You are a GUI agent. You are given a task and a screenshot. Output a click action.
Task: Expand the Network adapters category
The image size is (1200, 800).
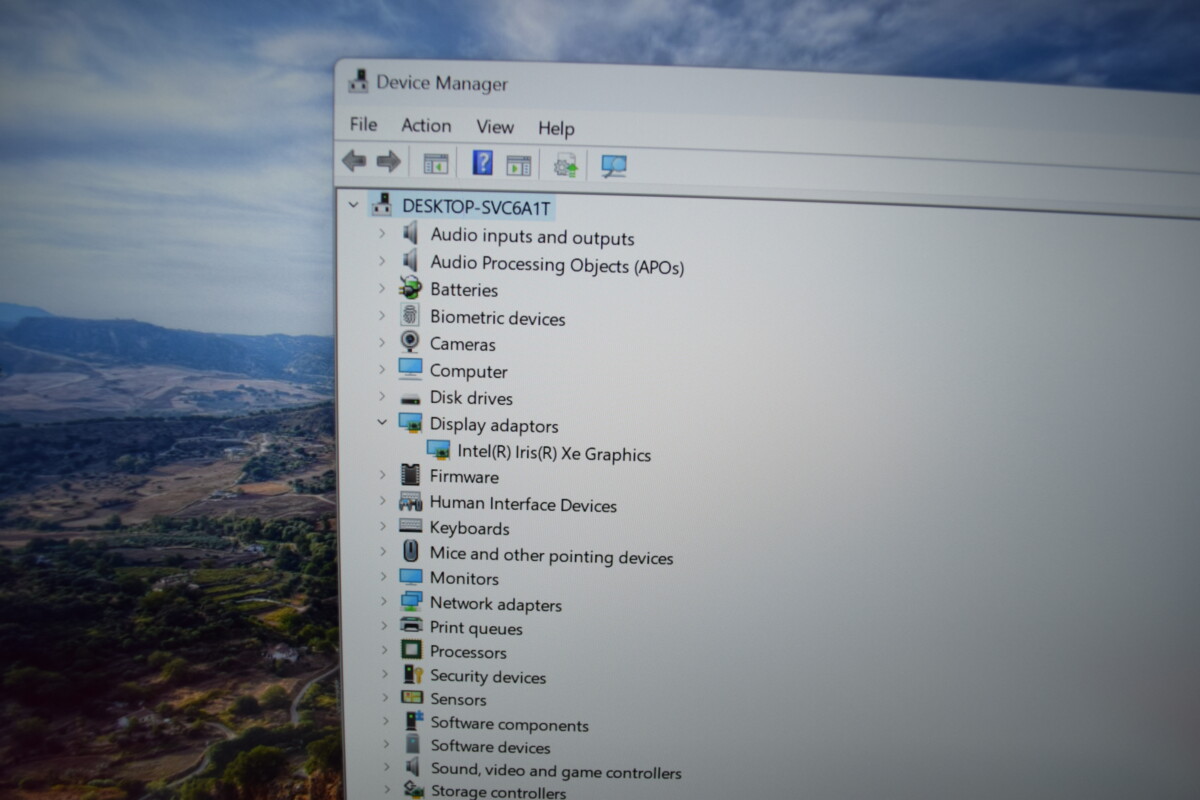(382, 602)
